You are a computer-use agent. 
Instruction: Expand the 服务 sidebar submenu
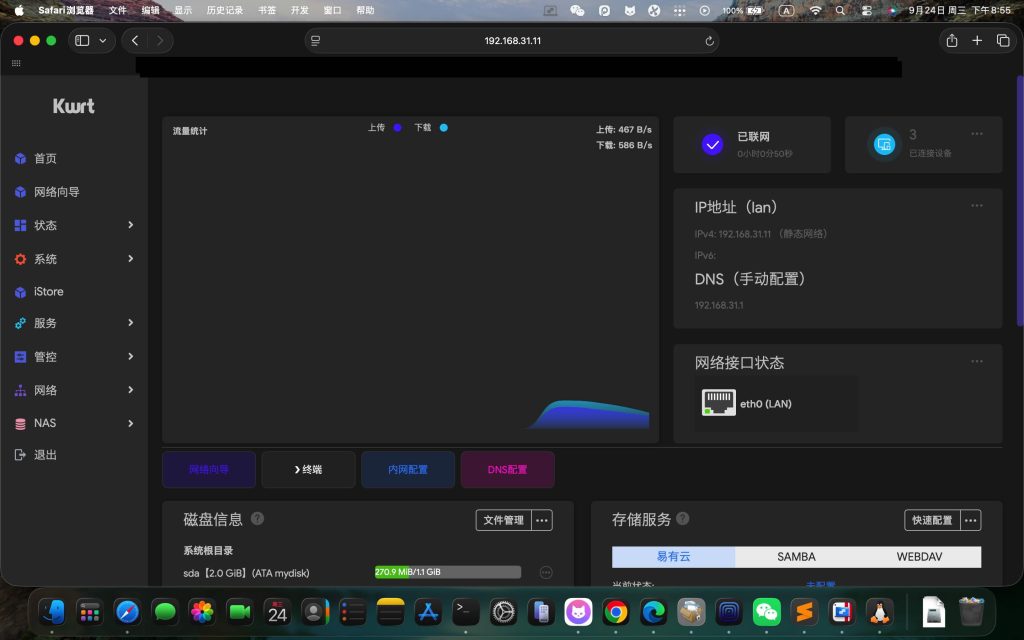[130, 323]
